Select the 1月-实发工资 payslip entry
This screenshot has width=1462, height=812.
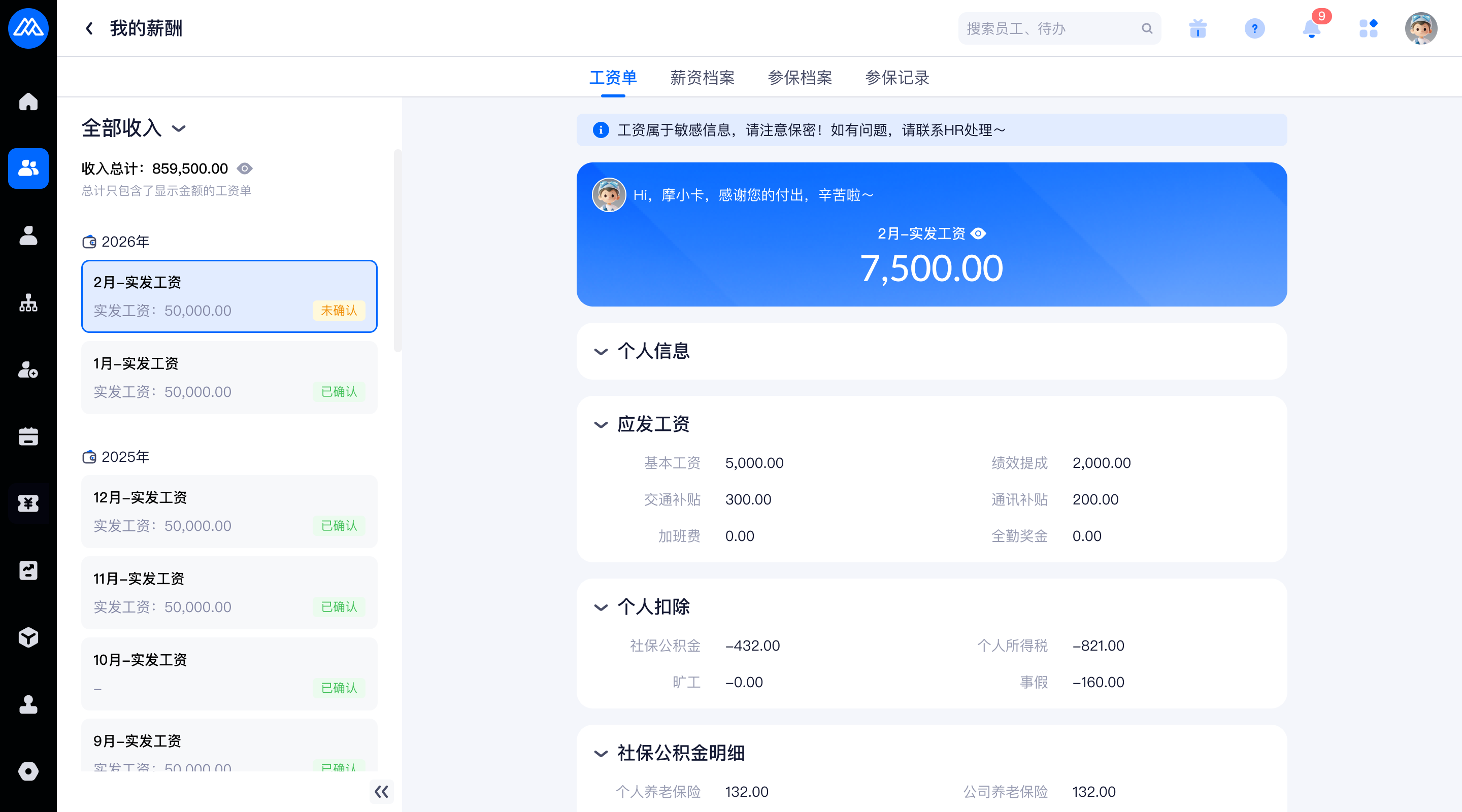pos(229,378)
